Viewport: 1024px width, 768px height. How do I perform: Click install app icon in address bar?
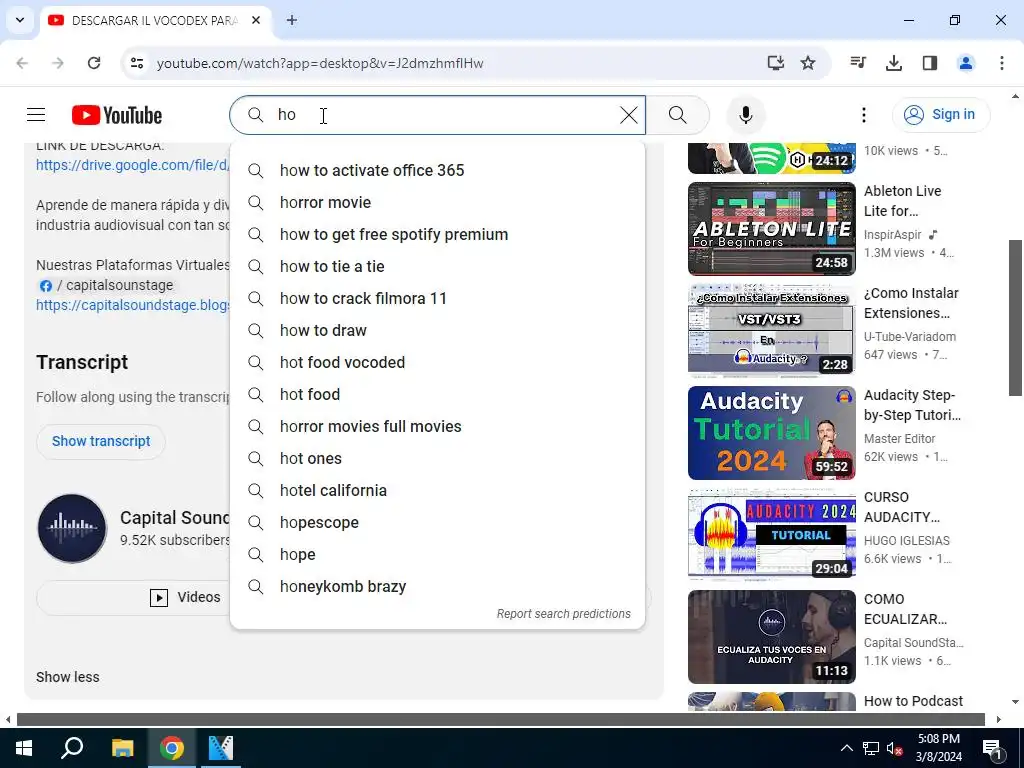[775, 63]
